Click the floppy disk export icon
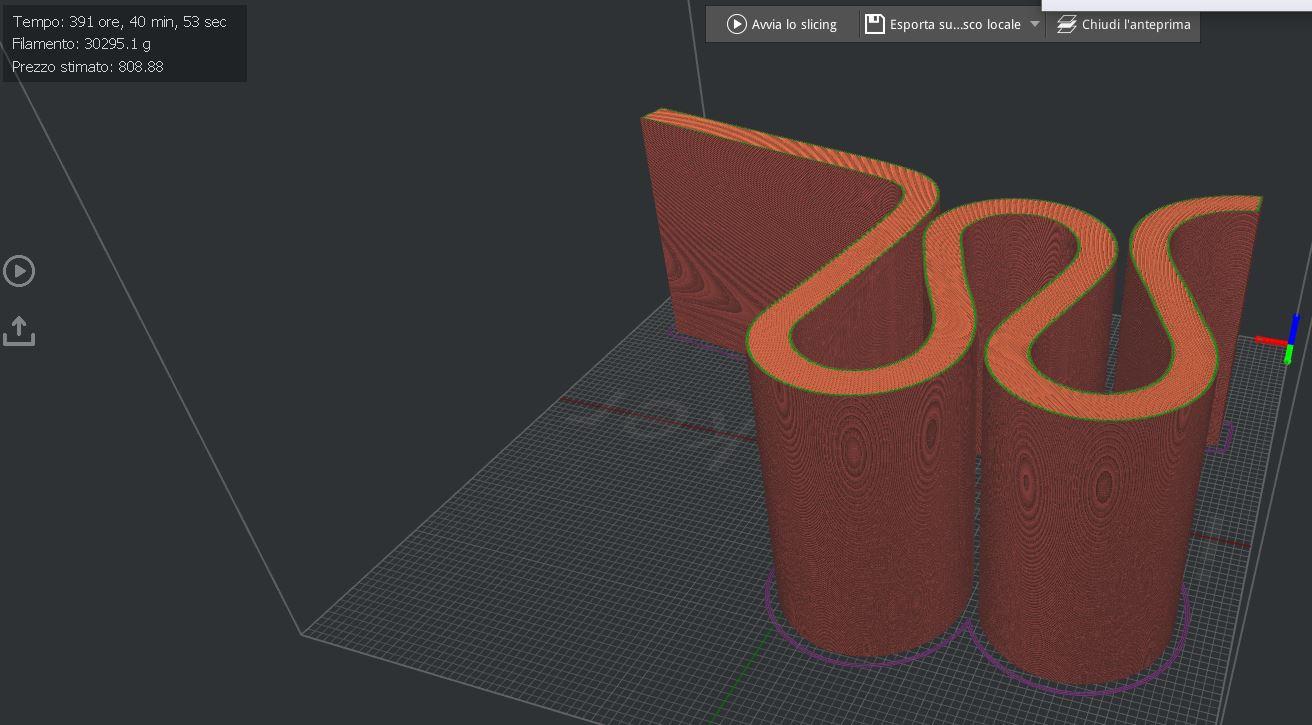1312x725 pixels. pos(875,24)
